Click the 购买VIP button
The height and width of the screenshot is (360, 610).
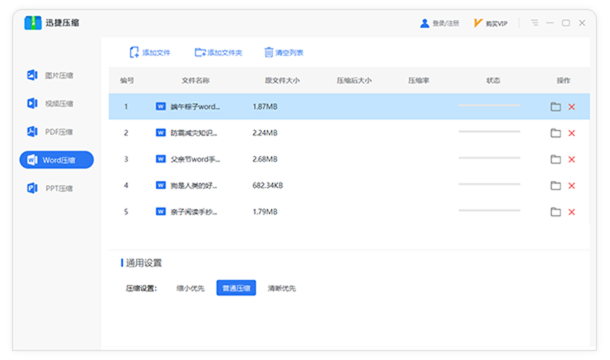(x=491, y=23)
